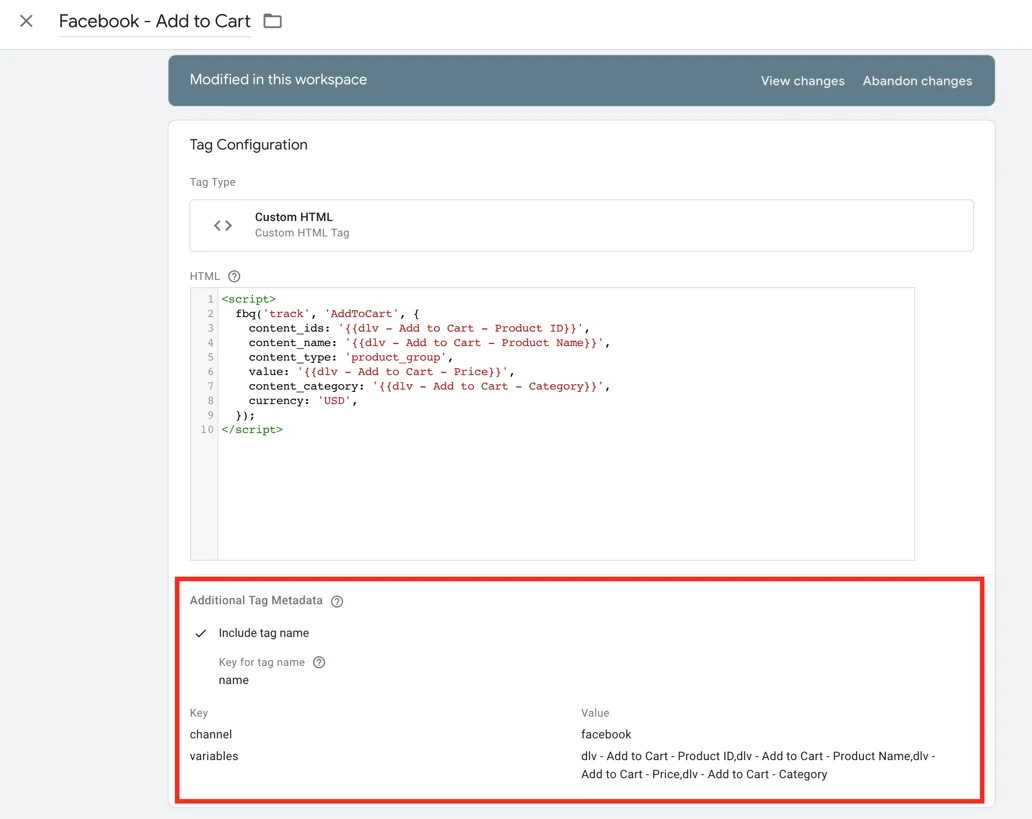Click line number 10 in the editor gutter
The image size is (1032, 819).
point(207,429)
